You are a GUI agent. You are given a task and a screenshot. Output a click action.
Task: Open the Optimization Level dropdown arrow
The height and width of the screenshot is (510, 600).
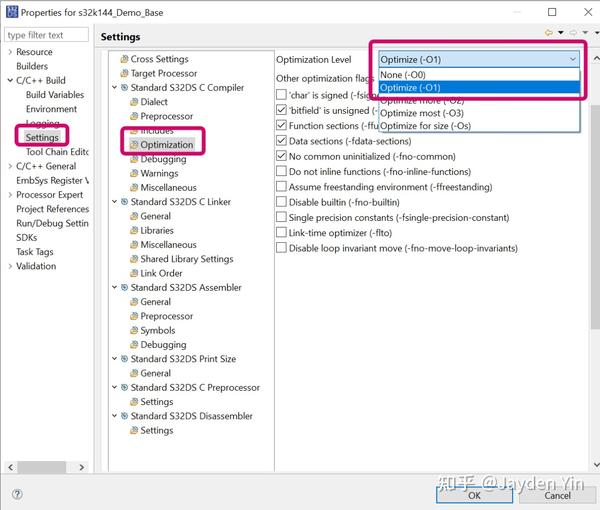point(572,59)
